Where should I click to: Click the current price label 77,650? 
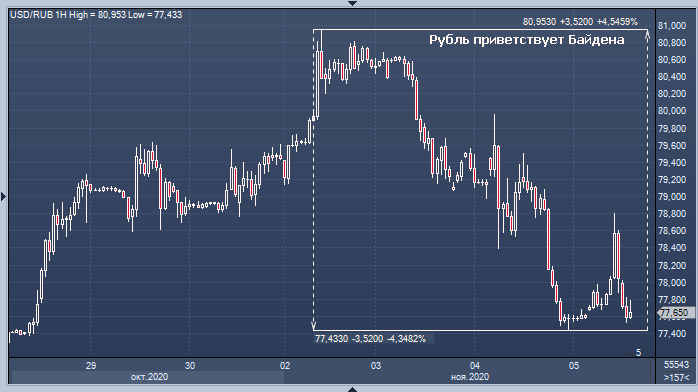675,313
